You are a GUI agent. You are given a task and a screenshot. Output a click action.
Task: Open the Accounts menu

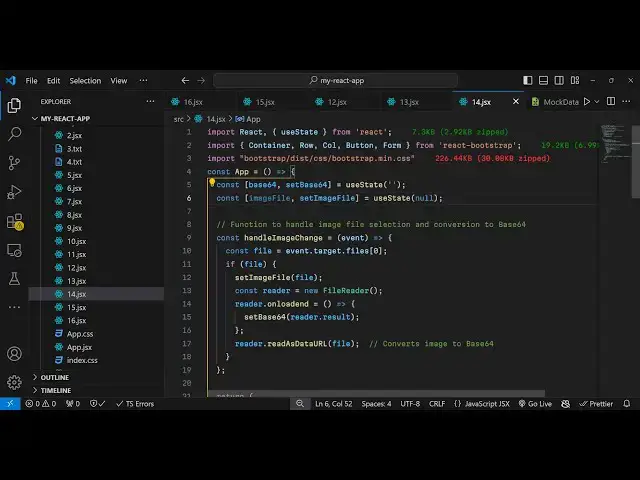(14, 353)
